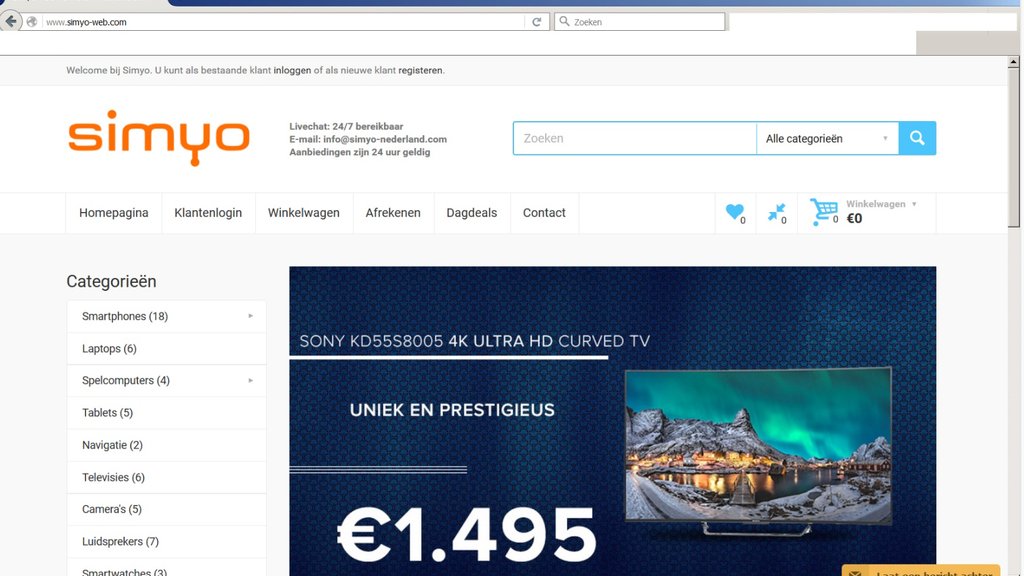Click the shopping cart icon
The height and width of the screenshot is (576, 1024).
click(x=824, y=212)
